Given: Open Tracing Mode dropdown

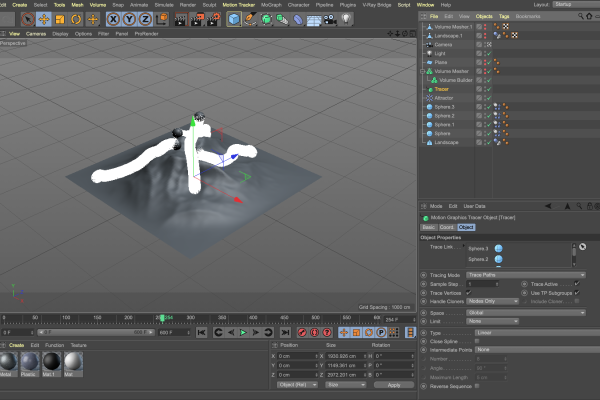Looking at the screenshot, I should [x=526, y=275].
